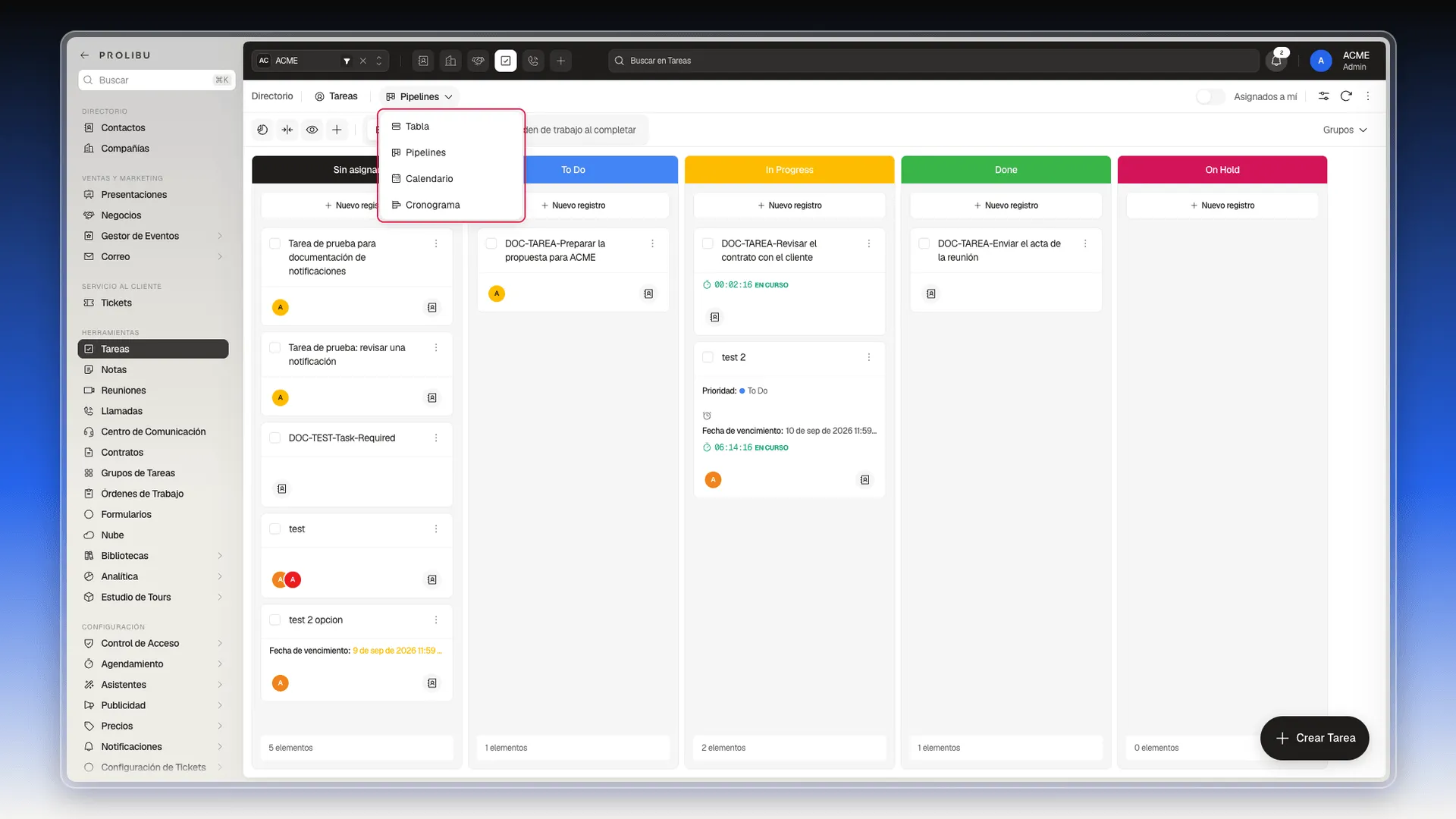1456x819 pixels.
Task: Check the 'DOC-TAREA-Revisar el contrato' checkbox
Action: pyautogui.click(x=708, y=243)
